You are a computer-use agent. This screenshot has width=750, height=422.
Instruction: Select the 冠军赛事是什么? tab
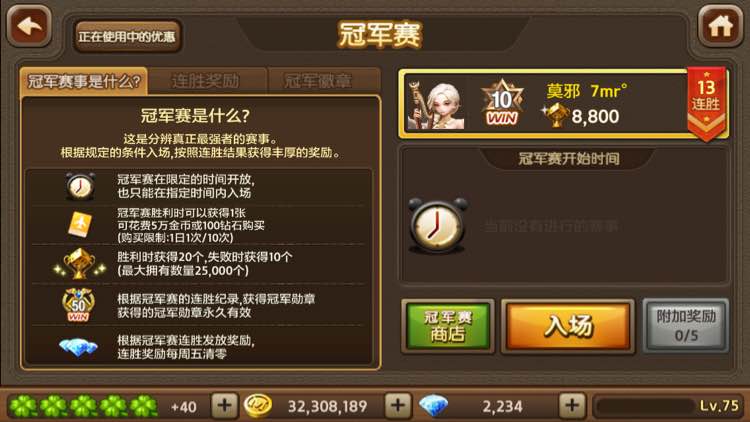[84, 81]
